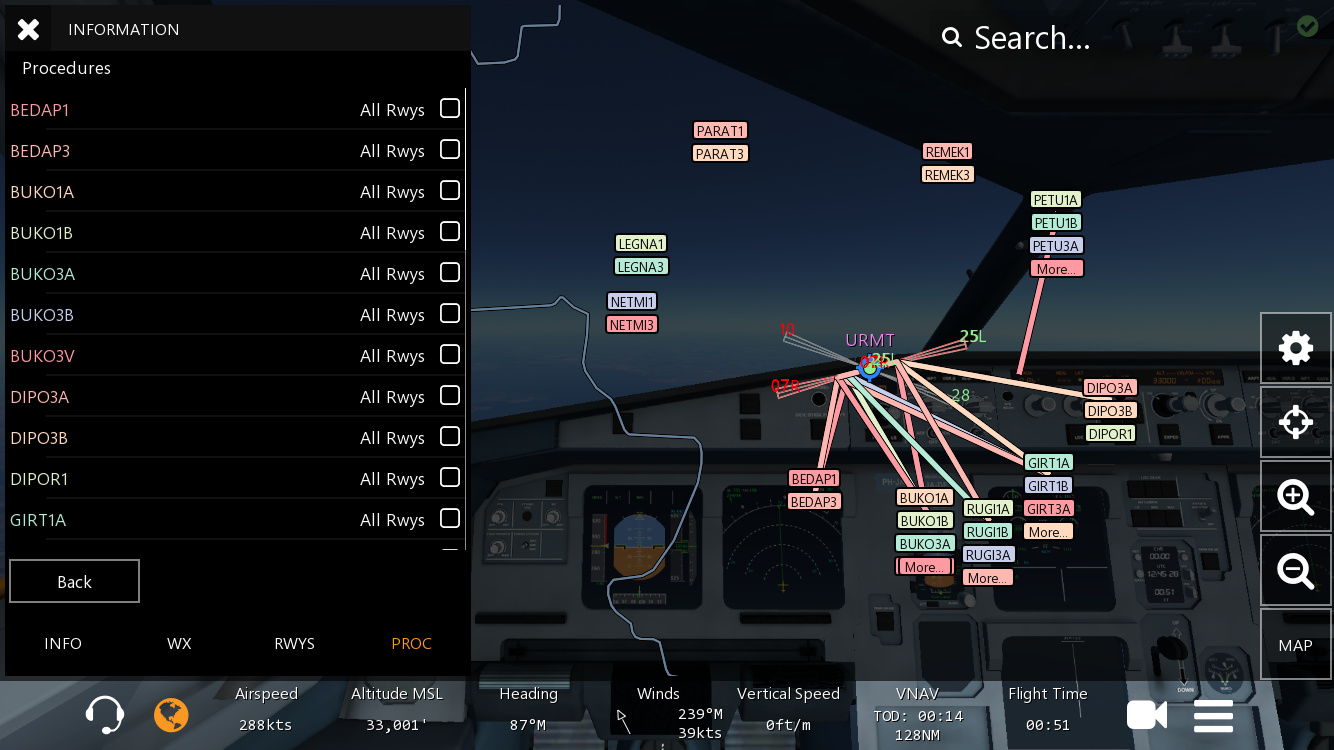Expand the More... label under BUKO3A
The image size is (1334, 750).
pyautogui.click(x=924, y=567)
